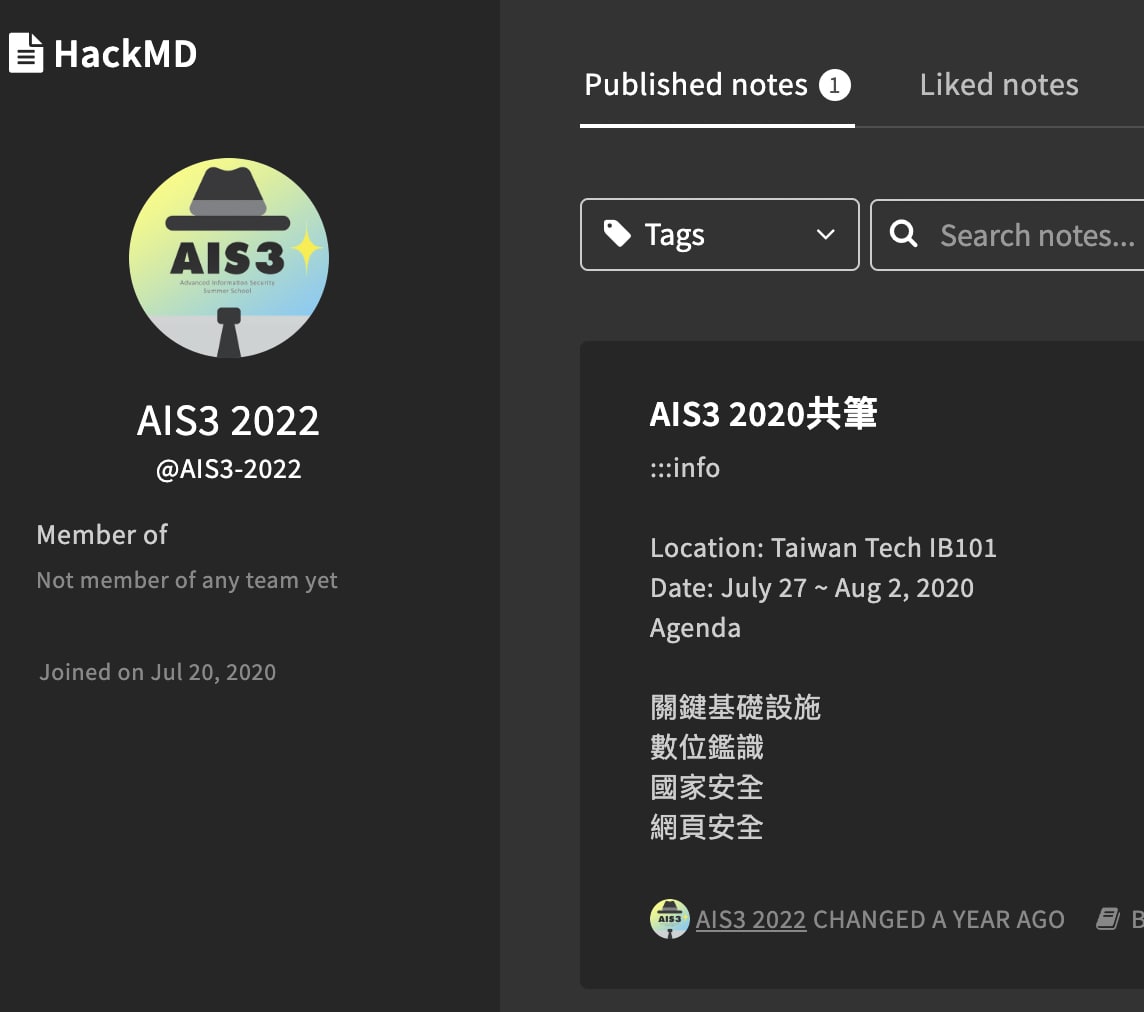Click the 國家安全 agenda item
Image resolution: width=1144 pixels, height=1012 pixels.
click(x=706, y=787)
